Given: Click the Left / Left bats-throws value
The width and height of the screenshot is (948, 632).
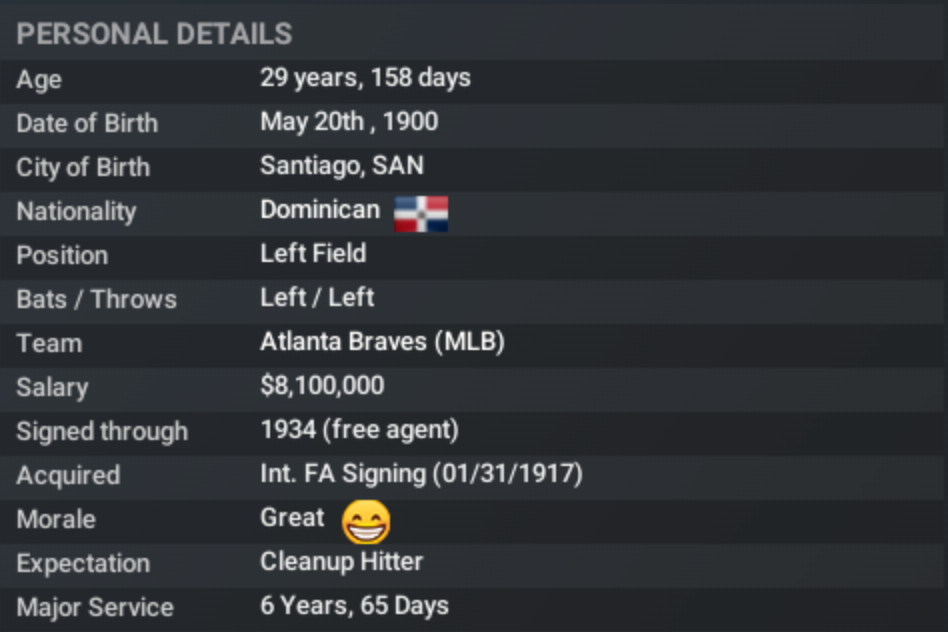Looking at the screenshot, I should point(317,298).
